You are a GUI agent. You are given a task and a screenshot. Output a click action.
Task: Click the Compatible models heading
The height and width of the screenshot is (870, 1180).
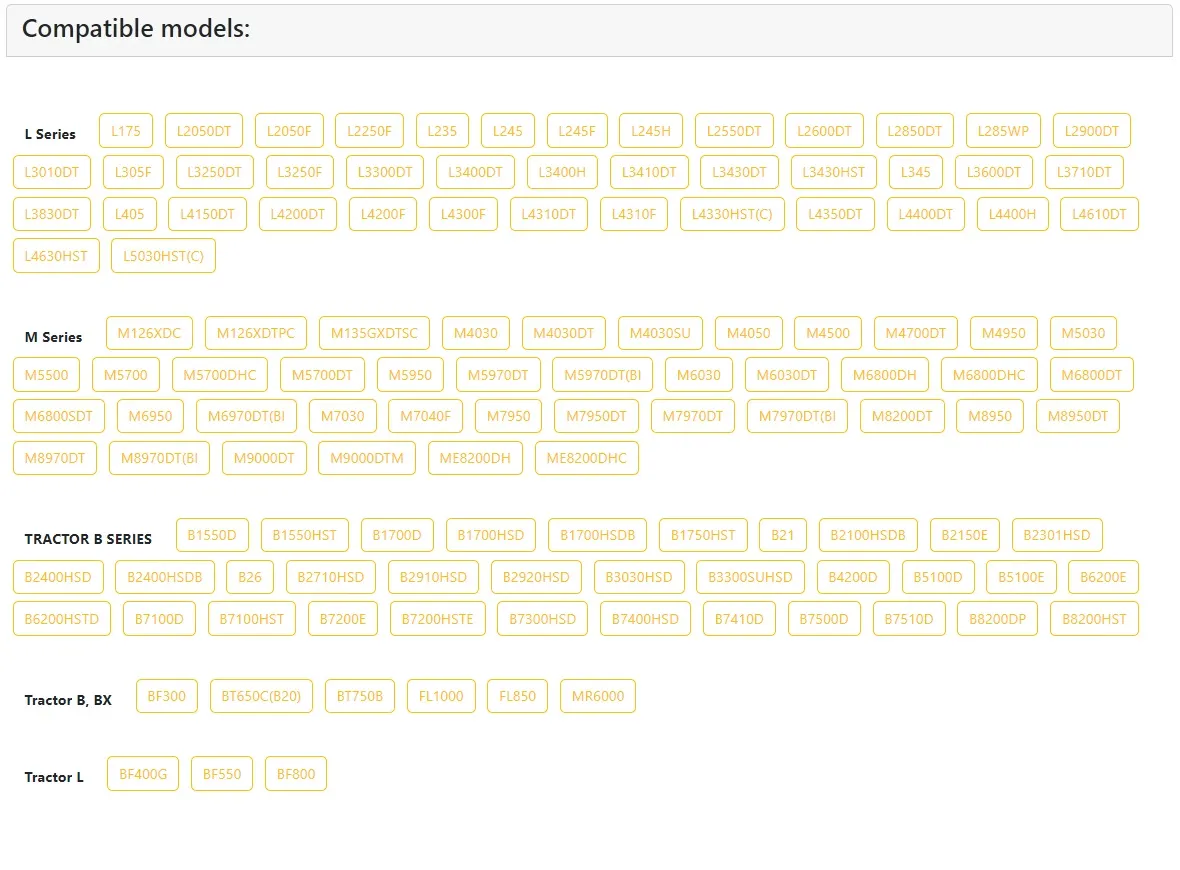[x=136, y=29]
